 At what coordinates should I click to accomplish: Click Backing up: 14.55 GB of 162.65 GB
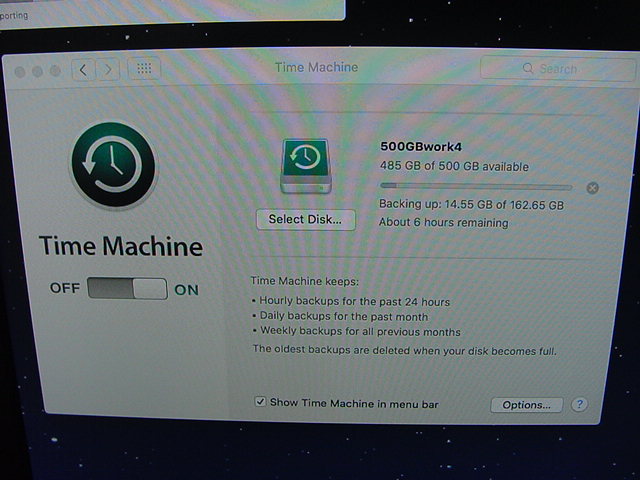click(471, 204)
